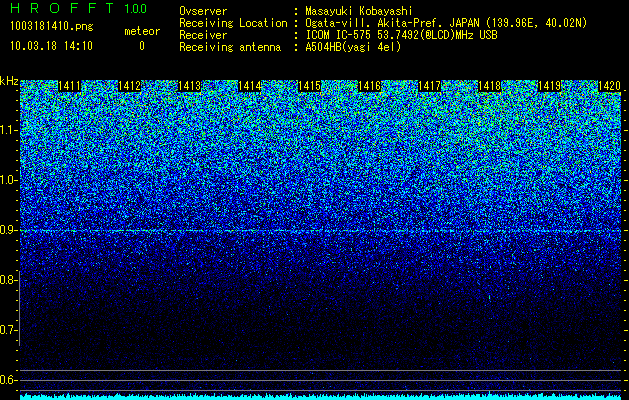Click the 1418 time marker
The width and height of the screenshot is (629, 400).
click(490, 86)
